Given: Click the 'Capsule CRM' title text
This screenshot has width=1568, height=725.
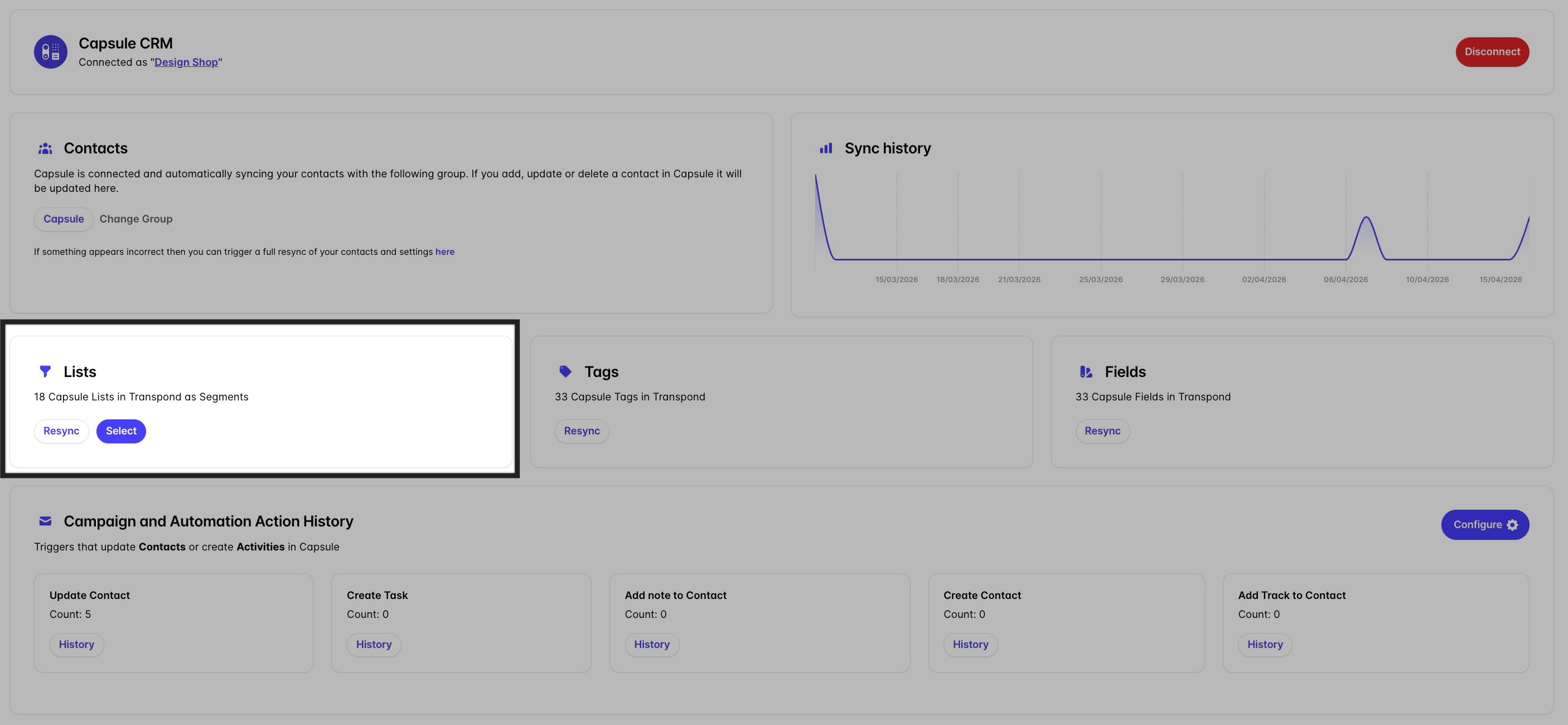Looking at the screenshot, I should point(125,44).
